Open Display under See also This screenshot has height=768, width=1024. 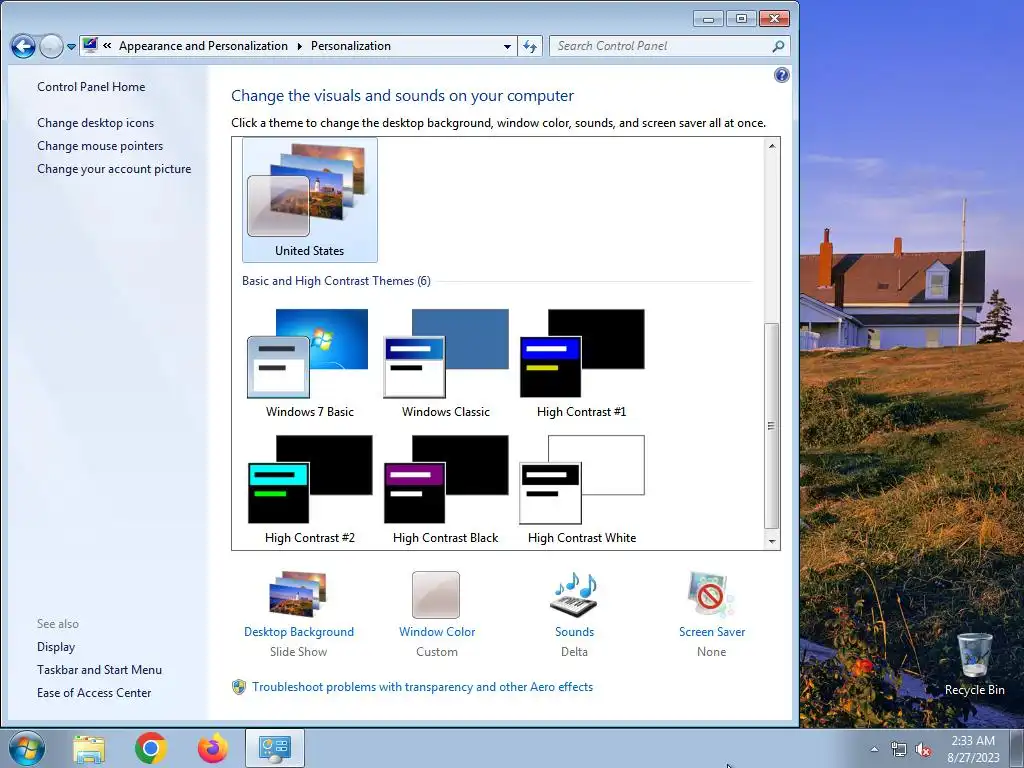[x=56, y=647]
